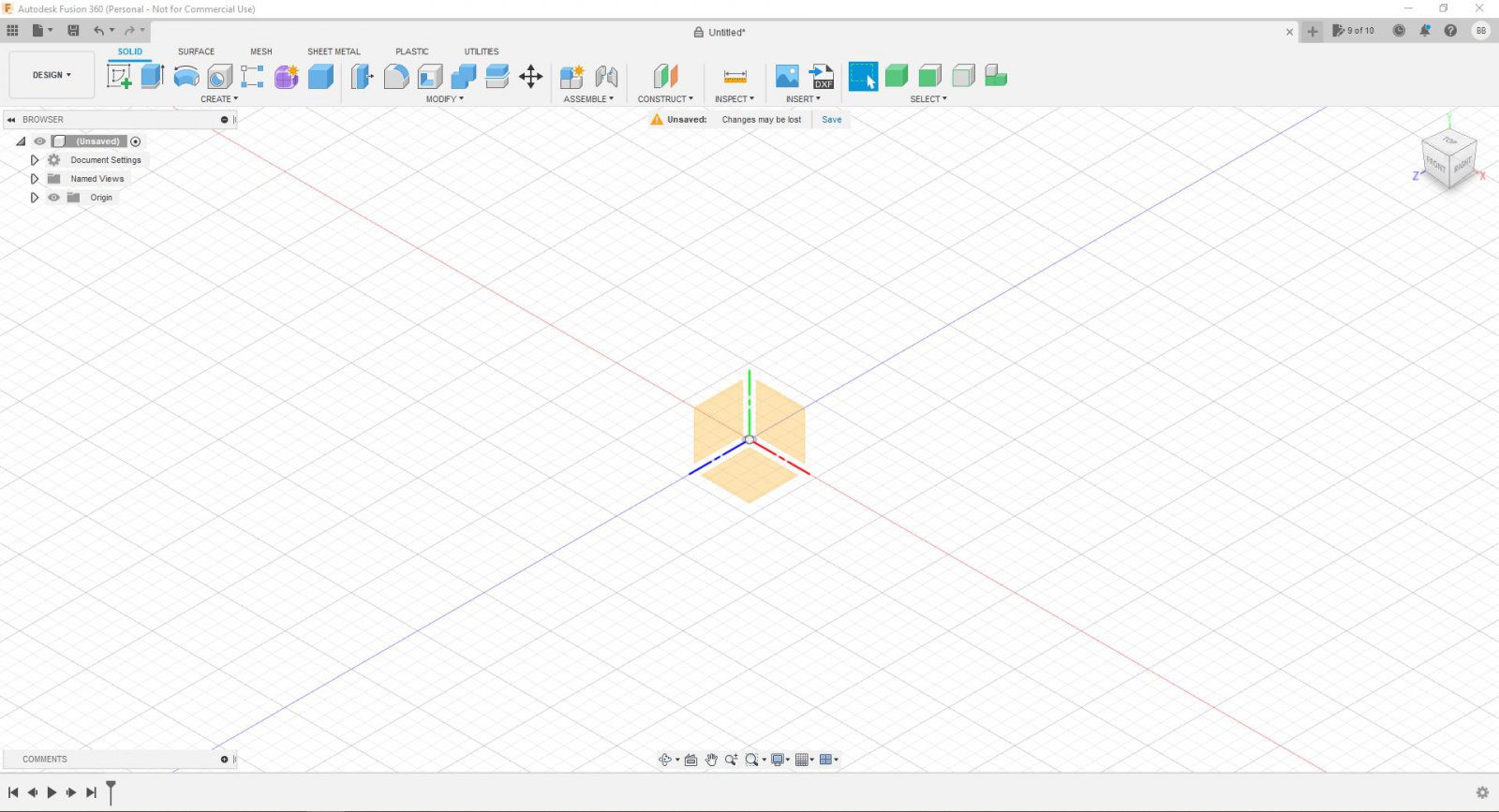Viewport: 1499px width, 812px height.
Task: Select the Fillet tool
Action: pos(396,77)
